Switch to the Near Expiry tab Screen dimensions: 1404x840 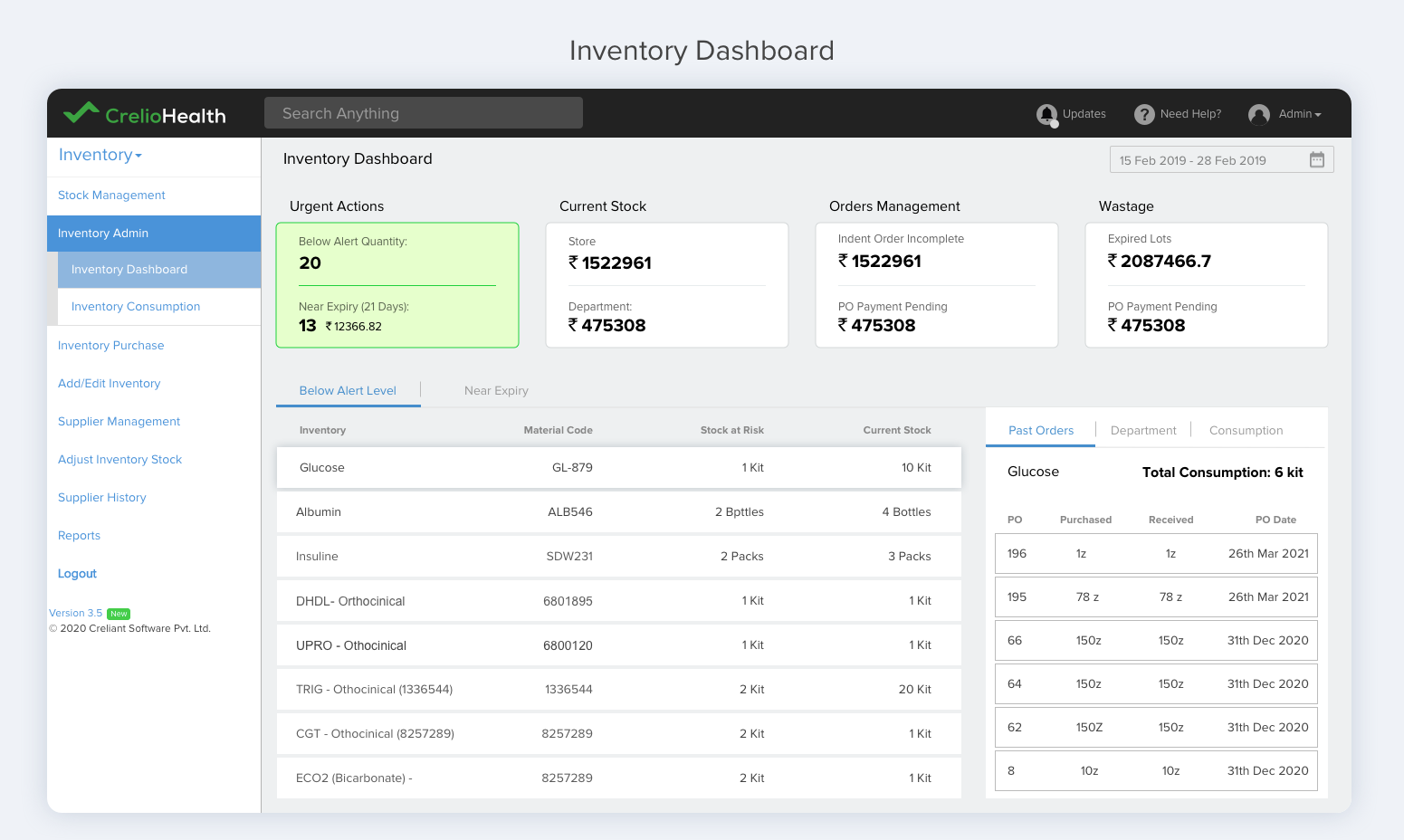(x=496, y=390)
